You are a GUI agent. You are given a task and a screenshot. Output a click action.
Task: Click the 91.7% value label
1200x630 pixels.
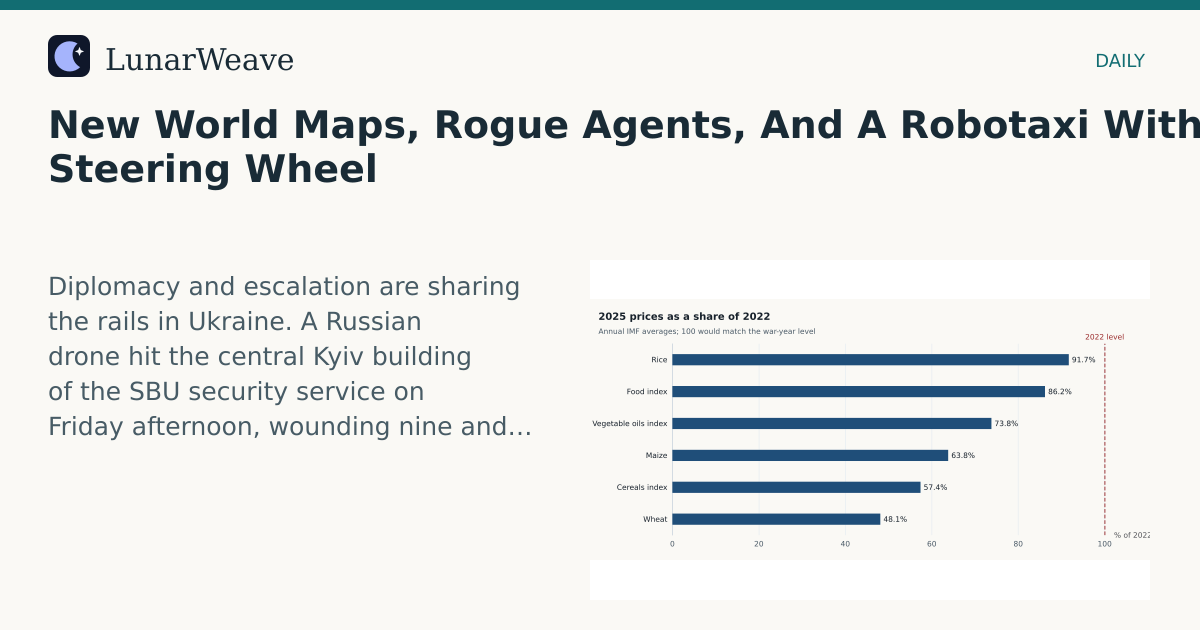(1084, 360)
